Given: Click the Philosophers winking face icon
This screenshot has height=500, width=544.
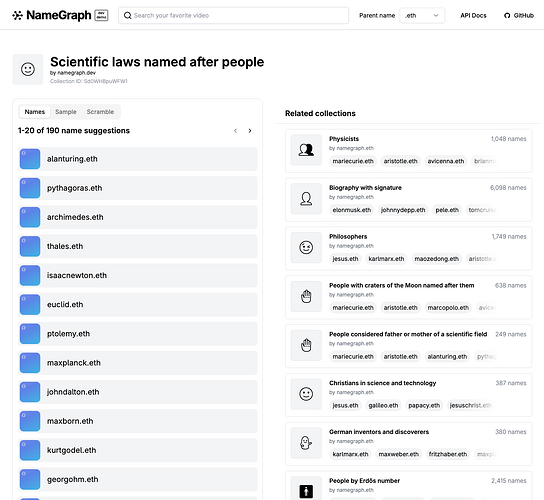Looking at the screenshot, I should tap(306, 247).
